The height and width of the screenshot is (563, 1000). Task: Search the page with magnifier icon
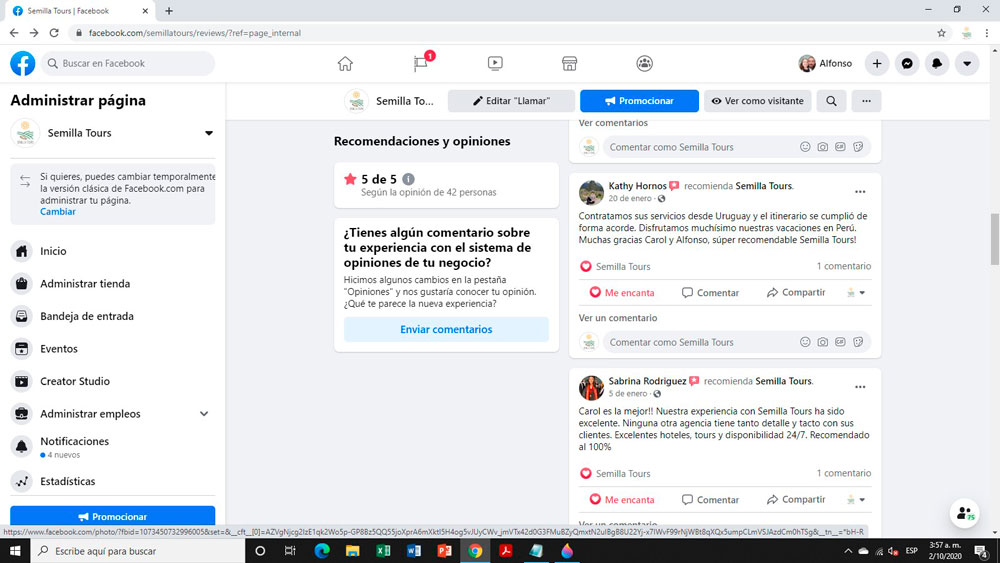[832, 101]
